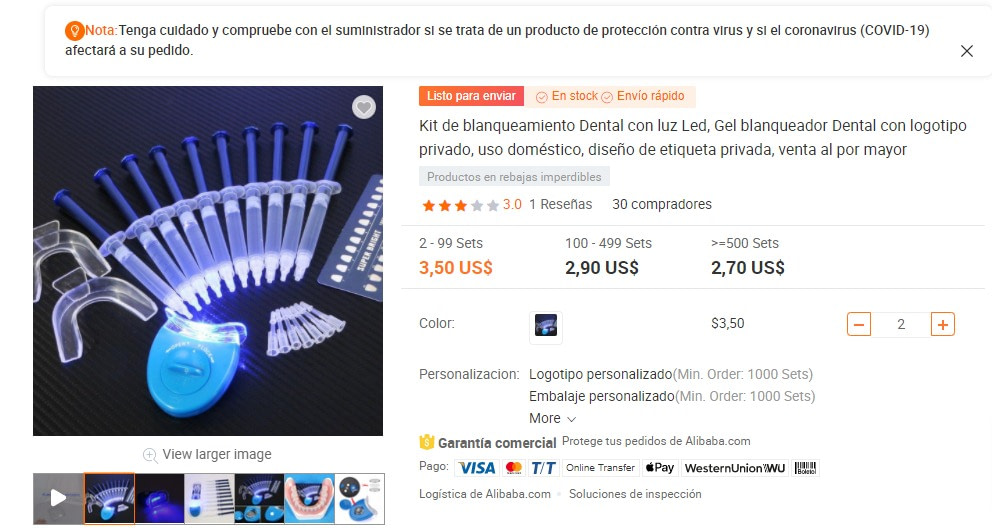Click the orange Nota lightbulb icon
Screen dimensions: 992x528
74,30
